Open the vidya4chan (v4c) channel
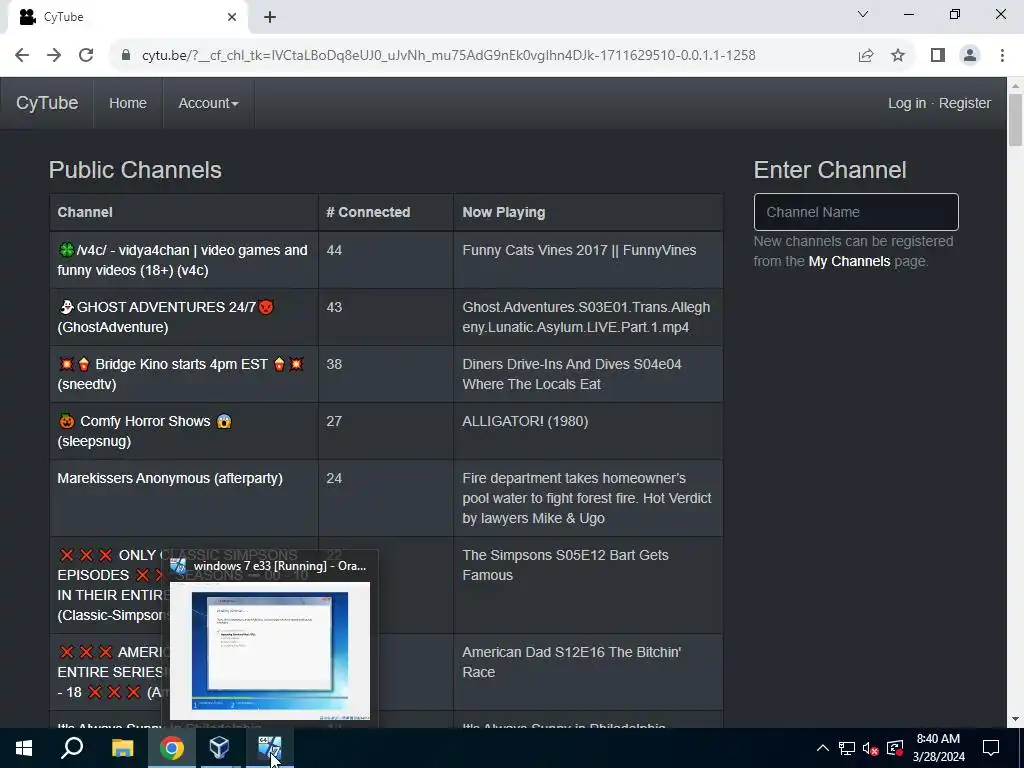The width and height of the screenshot is (1024, 768). 182,260
